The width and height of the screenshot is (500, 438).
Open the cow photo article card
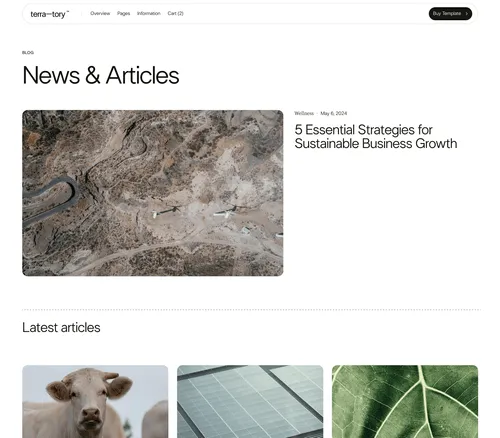[x=95, y=401]
